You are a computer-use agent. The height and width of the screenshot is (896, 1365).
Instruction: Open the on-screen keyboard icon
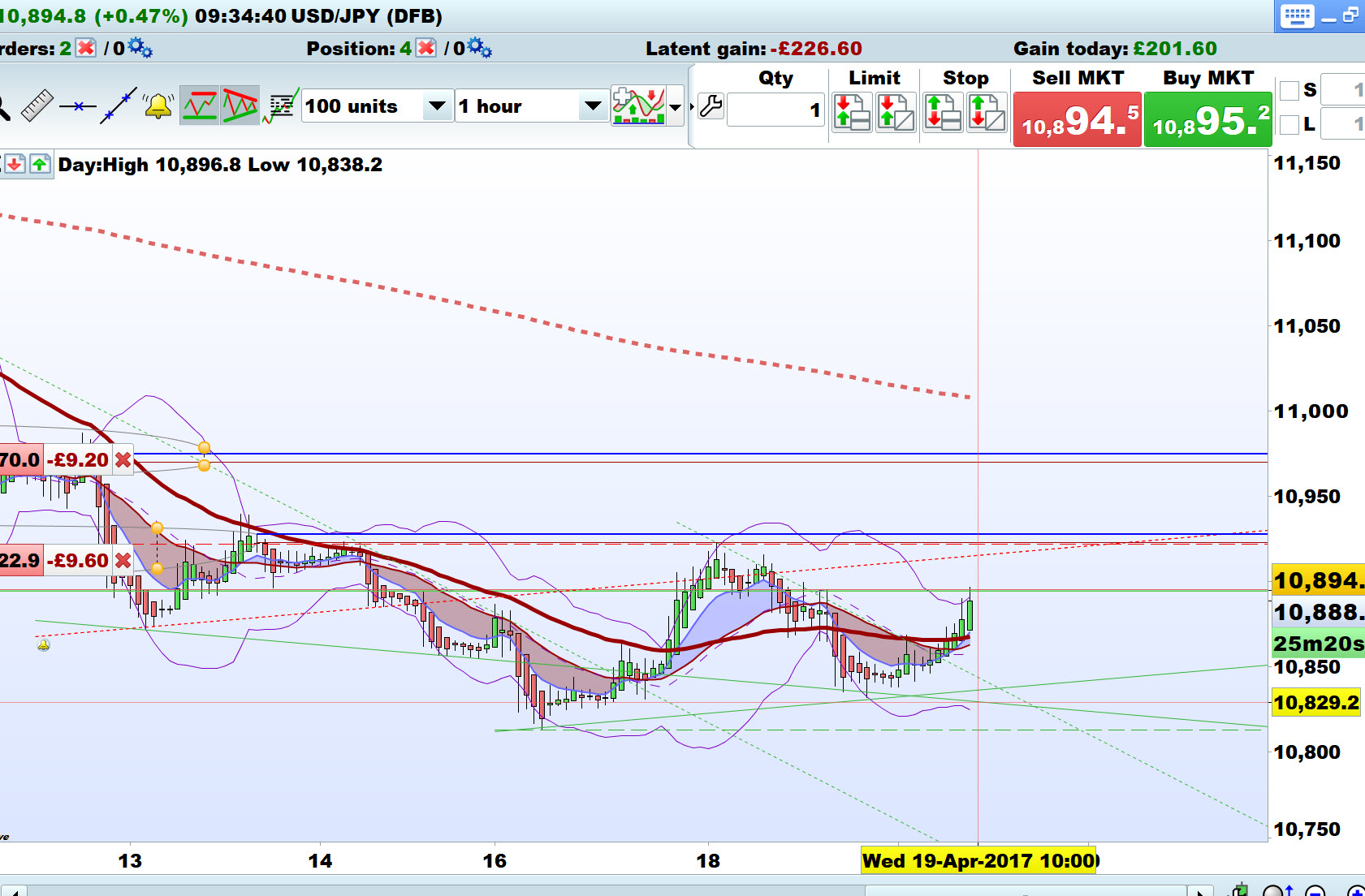tap(1297, 16)
